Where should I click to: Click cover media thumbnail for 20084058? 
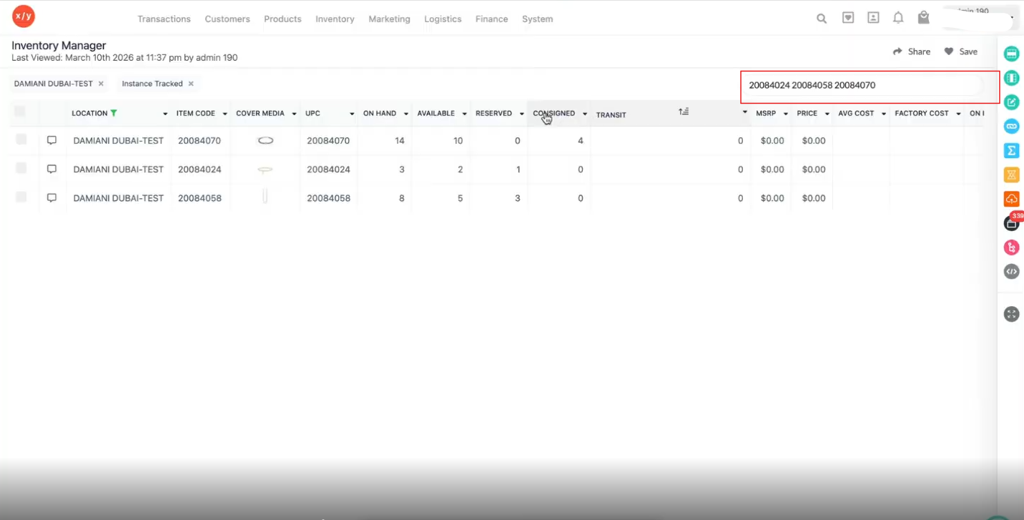[264, 197]
